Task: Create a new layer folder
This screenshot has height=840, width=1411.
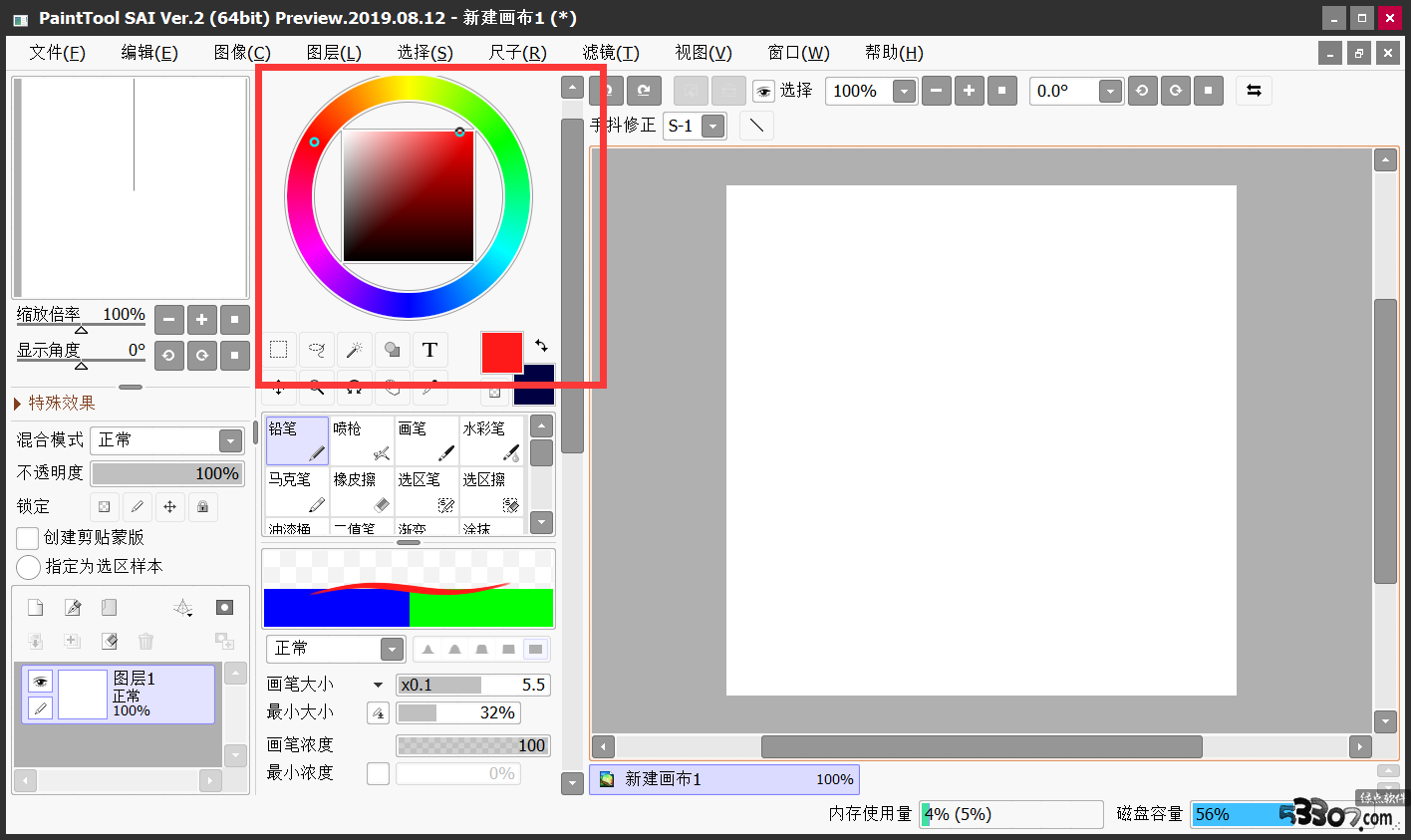Action: 110,608
